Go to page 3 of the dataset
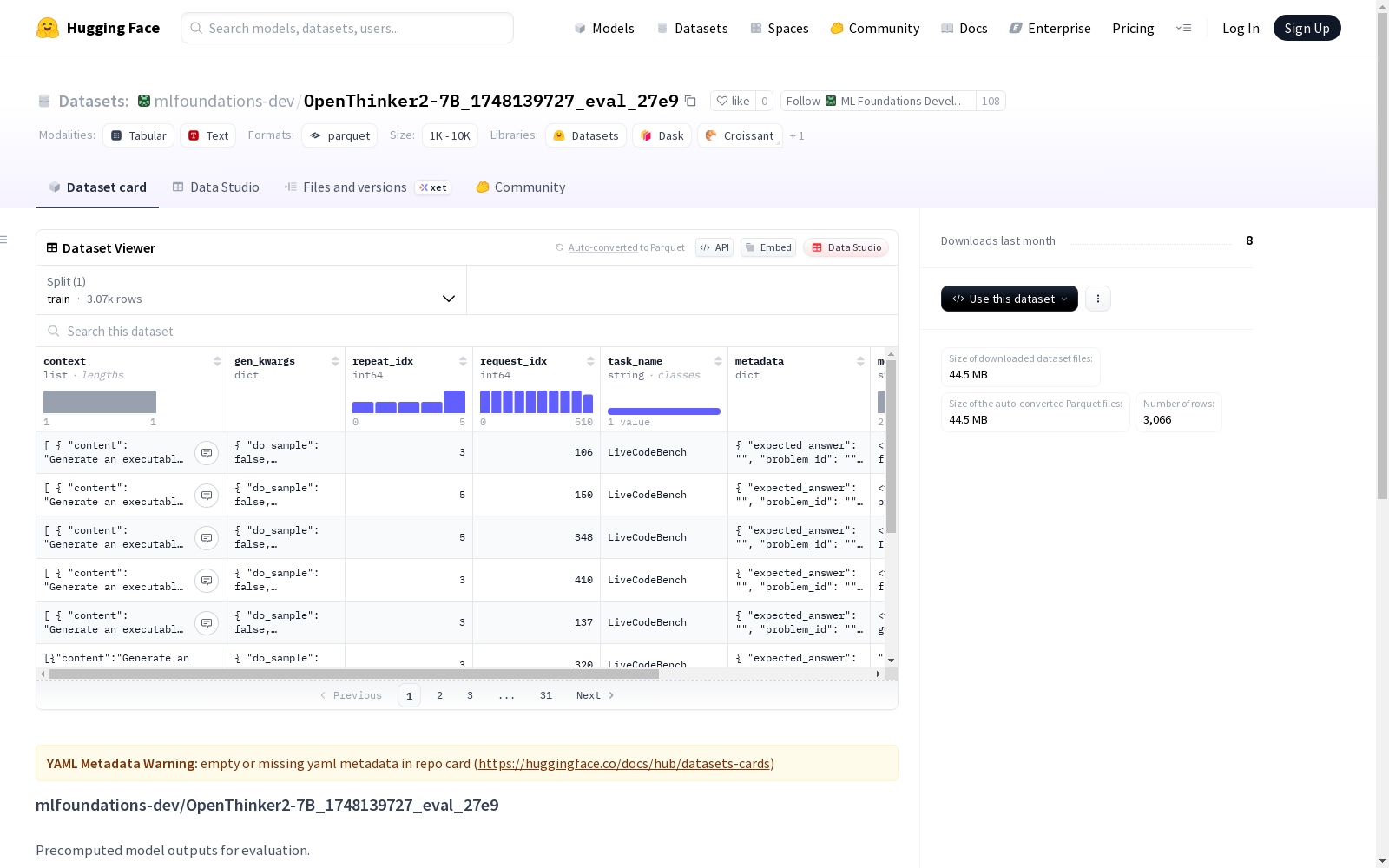1389x868 pixels. [x=471, y=695]
